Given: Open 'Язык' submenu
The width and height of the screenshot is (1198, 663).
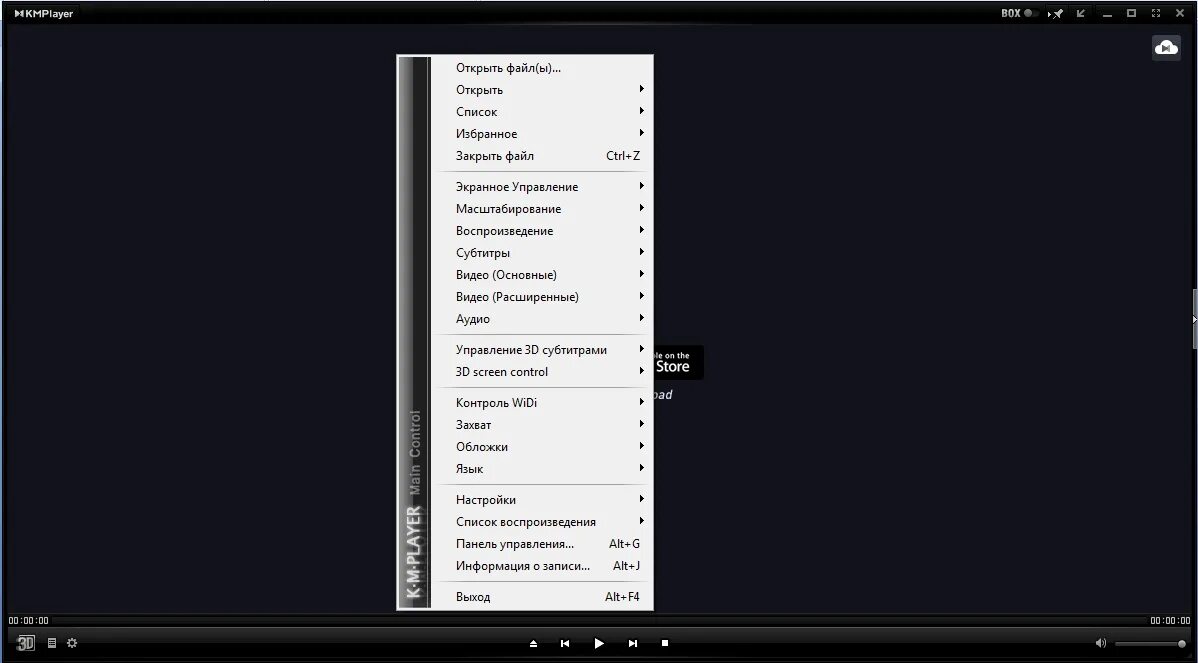Looking at the screenshot, I should pos(542,469).
